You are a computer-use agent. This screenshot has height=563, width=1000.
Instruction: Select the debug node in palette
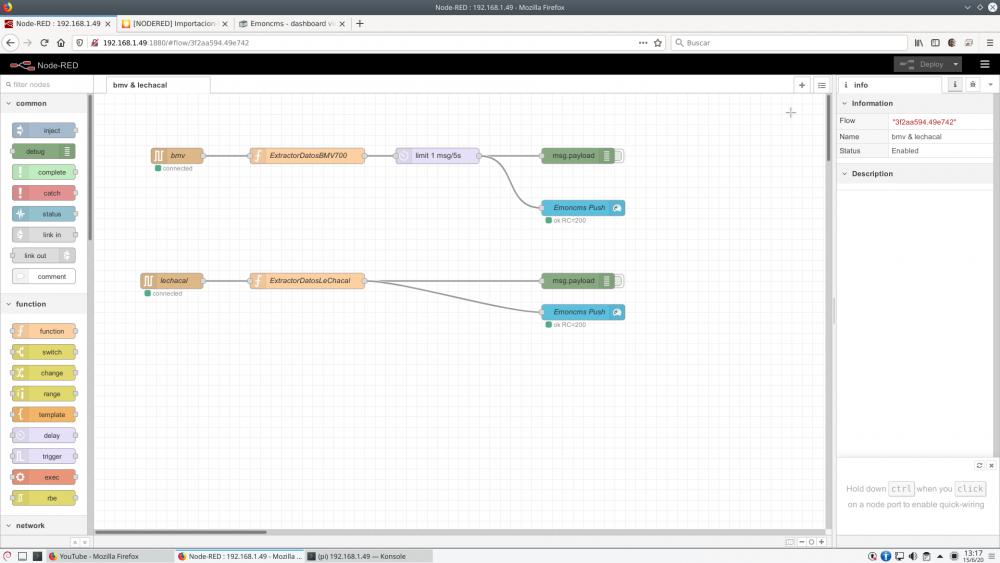click(x=44, y=151)
